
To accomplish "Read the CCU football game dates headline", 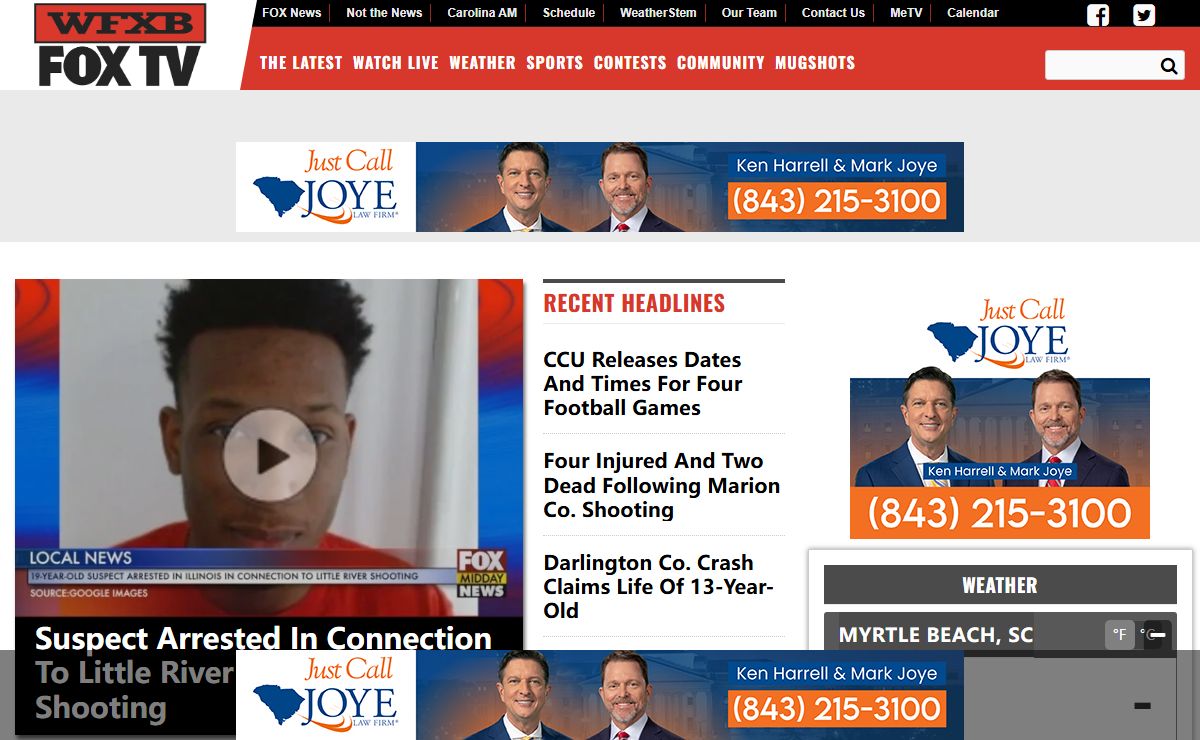I will pyautogui.click(x=643, y=384).
